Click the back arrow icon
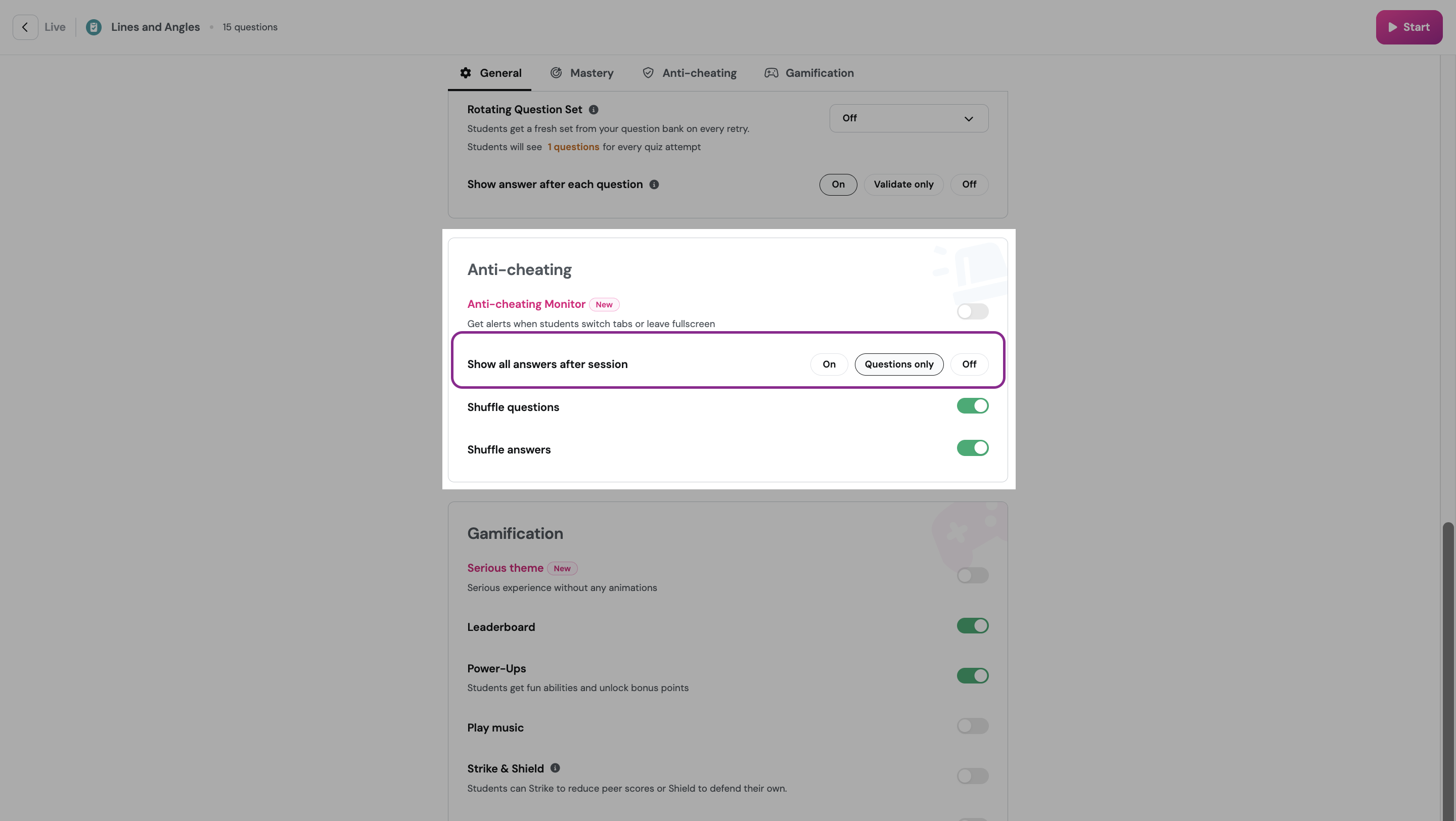Image resolution: width=1456 pixels, height=821 pixels. coord(25,27)
